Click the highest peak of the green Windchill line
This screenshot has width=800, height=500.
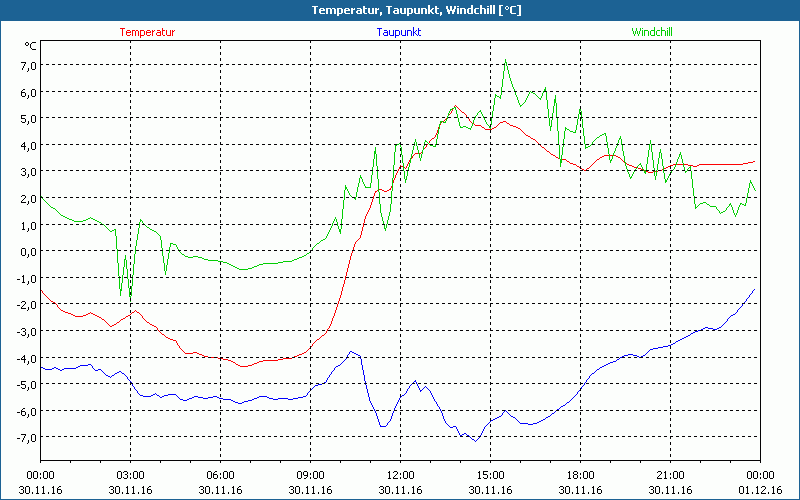[506, 60]
